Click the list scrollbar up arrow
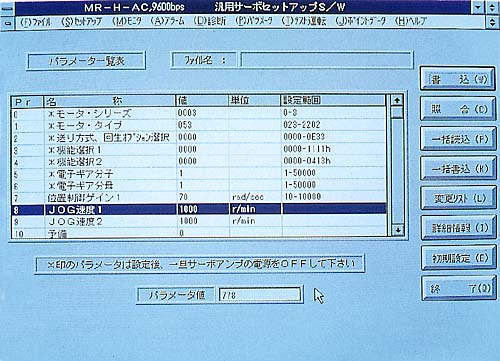 [x=397, y=100]
